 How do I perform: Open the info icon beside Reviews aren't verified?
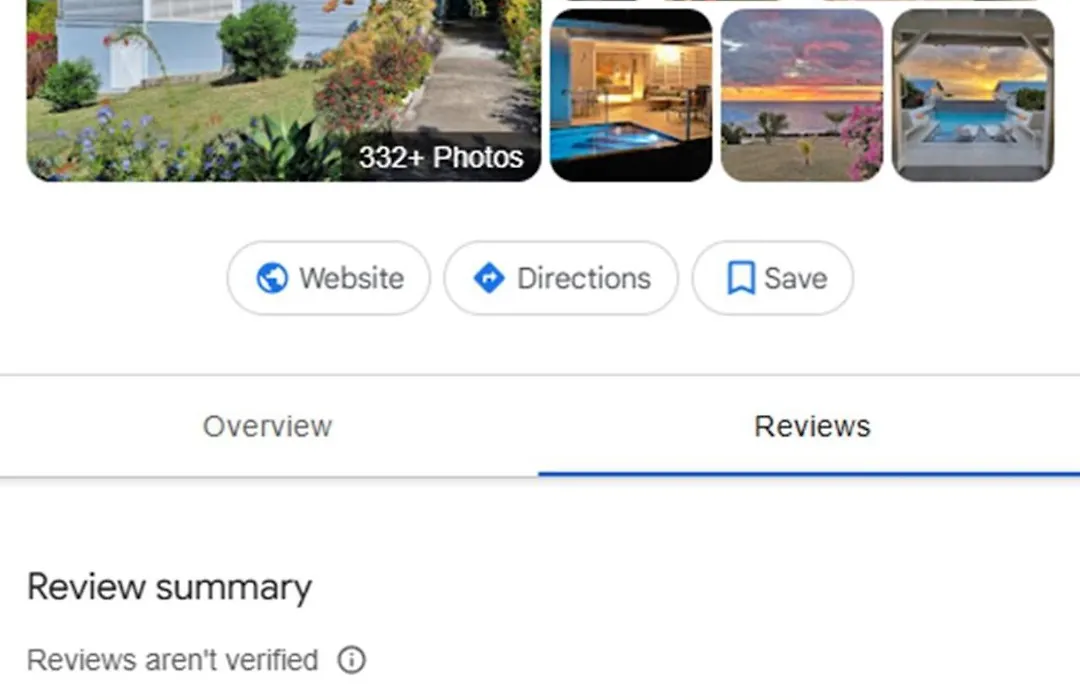click(351, 660)
